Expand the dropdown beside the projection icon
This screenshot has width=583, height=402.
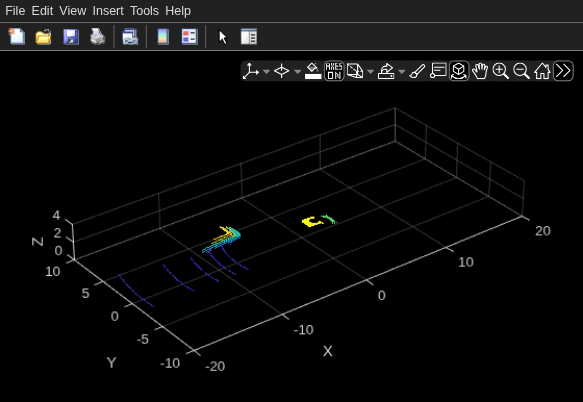297,71
